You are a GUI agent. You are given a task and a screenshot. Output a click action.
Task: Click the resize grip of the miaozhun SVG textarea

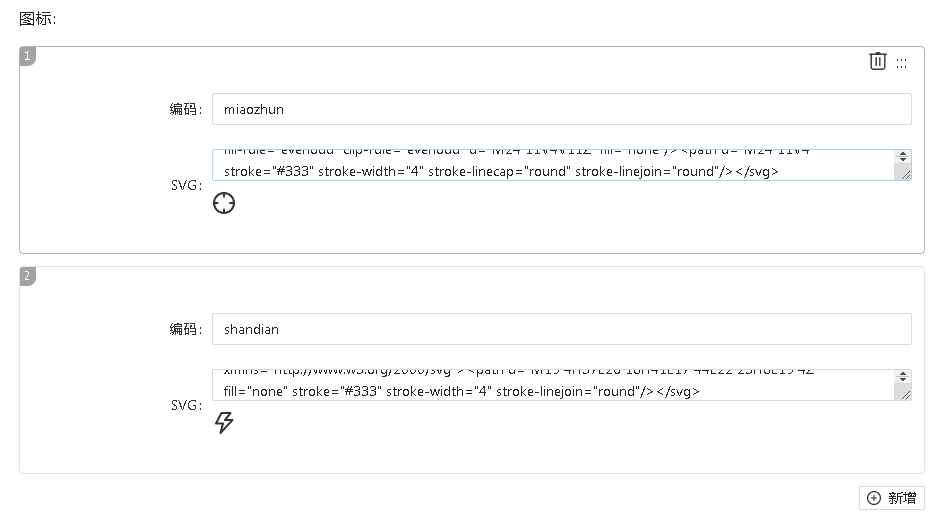(904, 174)
